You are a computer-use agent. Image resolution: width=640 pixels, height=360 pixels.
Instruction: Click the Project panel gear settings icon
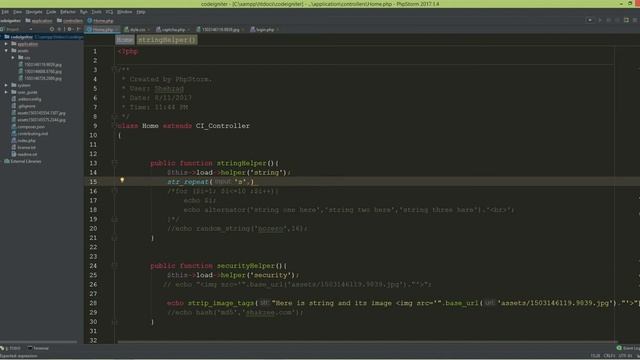pyautogui.click(x=69, y=29)
